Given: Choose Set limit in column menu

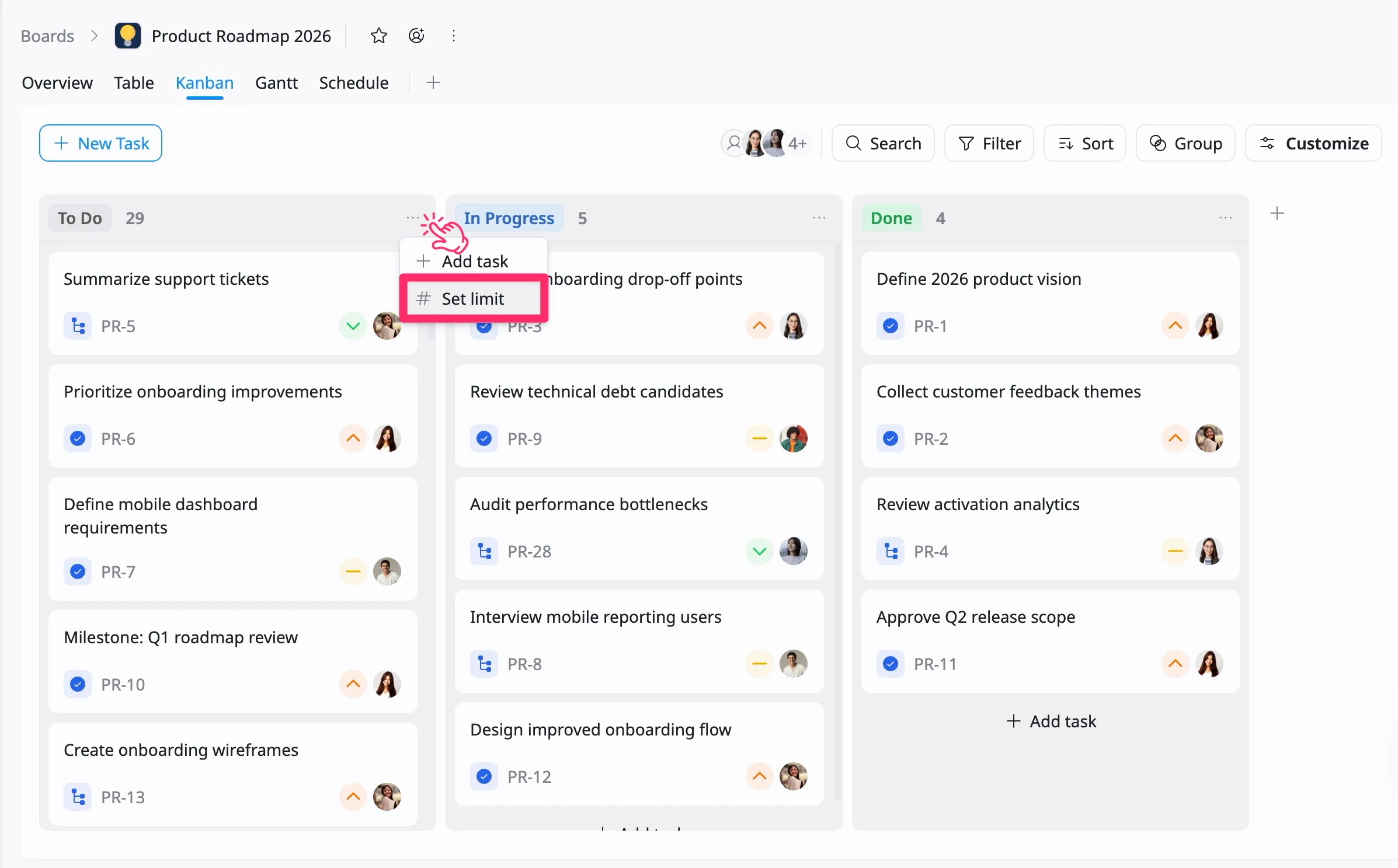Looking at the screenshot, I should click(x=473, y=298).
